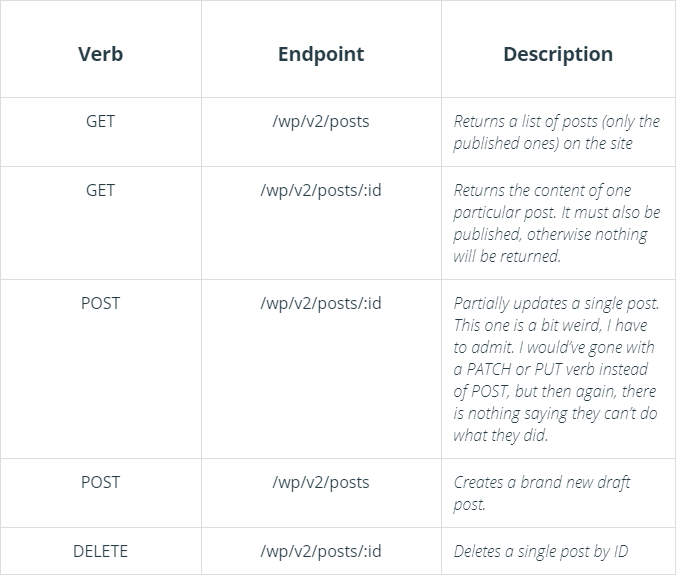The width and height of the screenshot is (677, 576).
Task: Click the 'Deletes a single post by ID' description
Action: (540, 551)
